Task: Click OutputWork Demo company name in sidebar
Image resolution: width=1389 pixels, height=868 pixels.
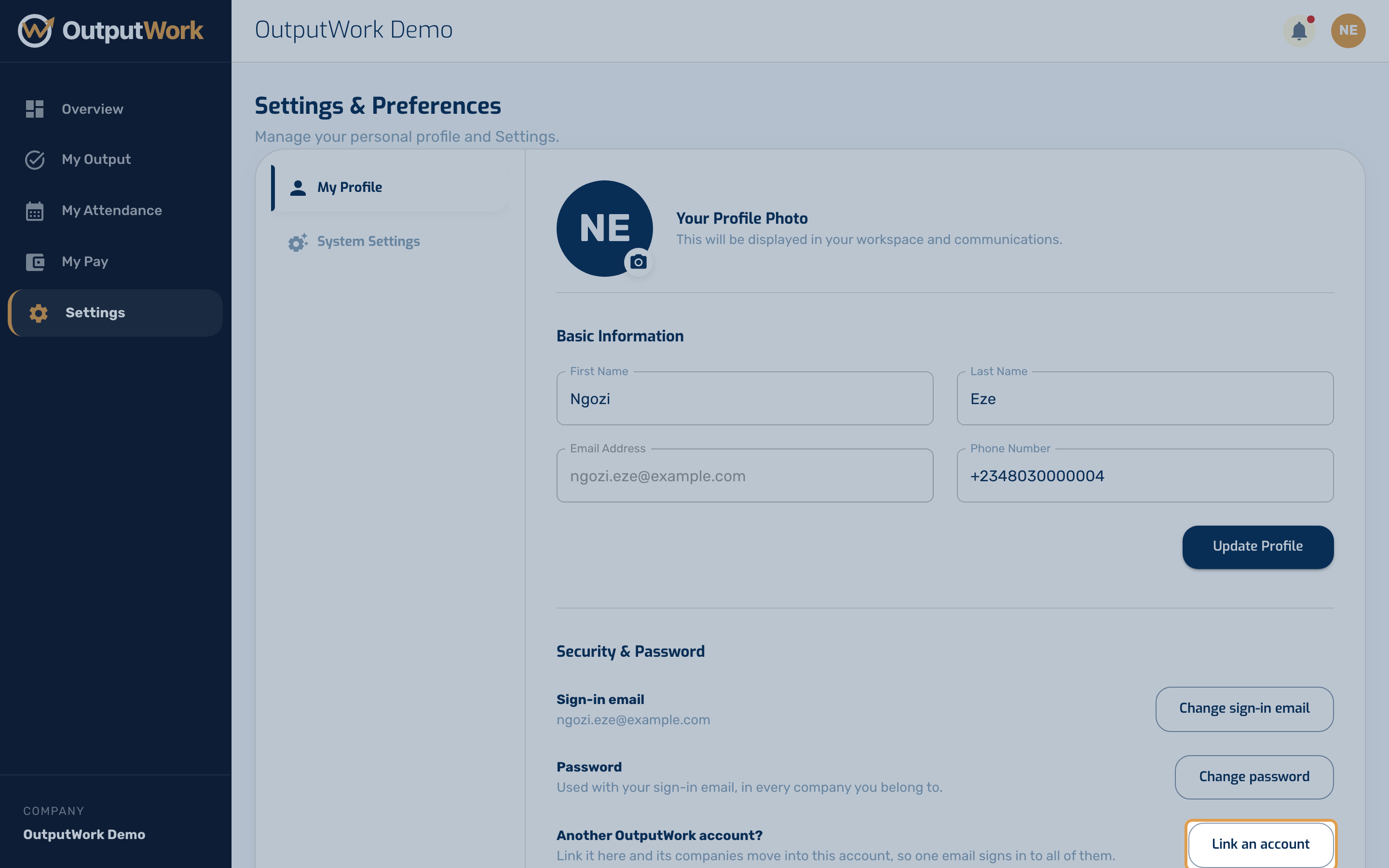Action: 84,835
